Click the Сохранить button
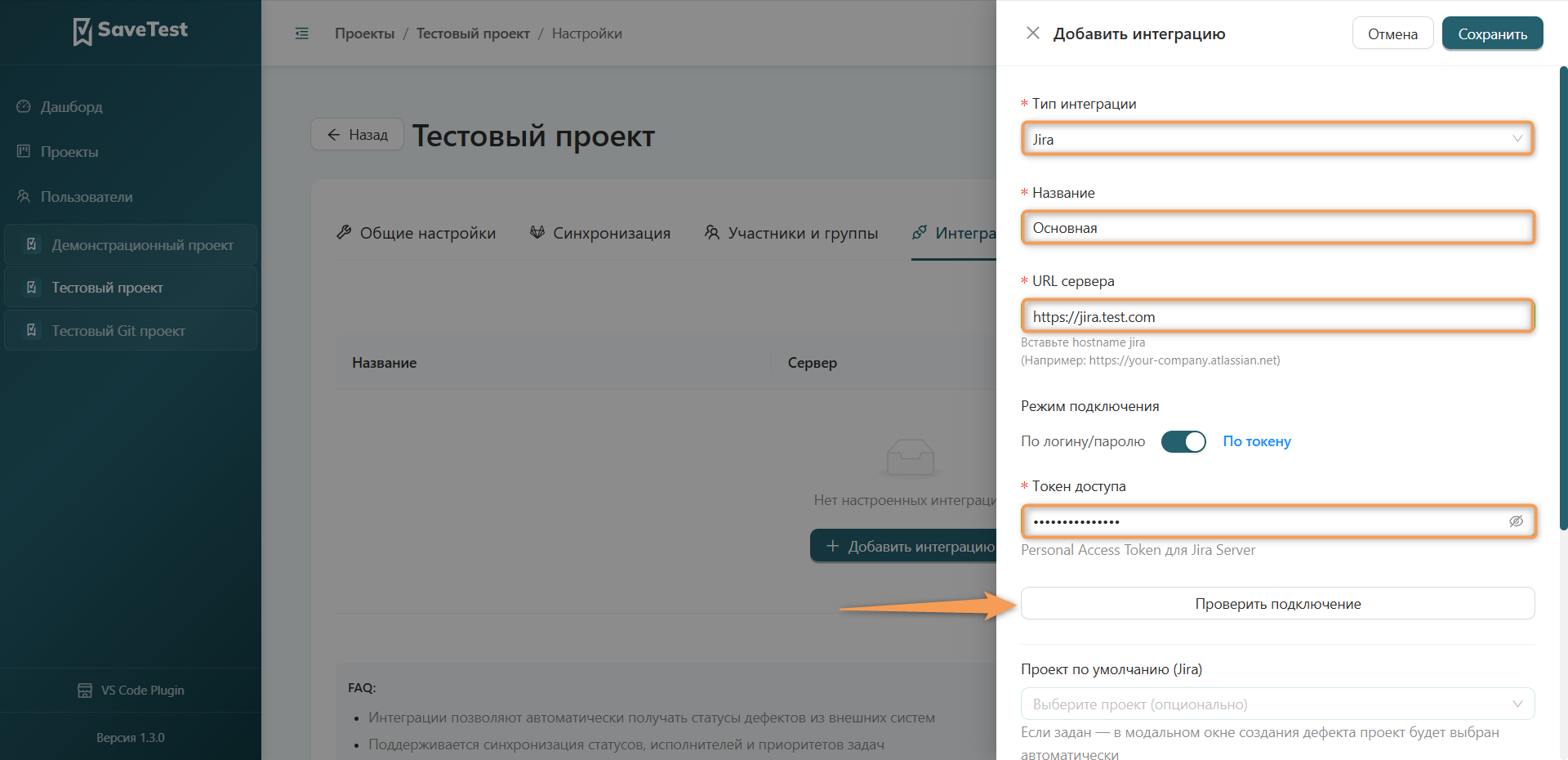The image size is (1568, 760). tap(1492, 34)
